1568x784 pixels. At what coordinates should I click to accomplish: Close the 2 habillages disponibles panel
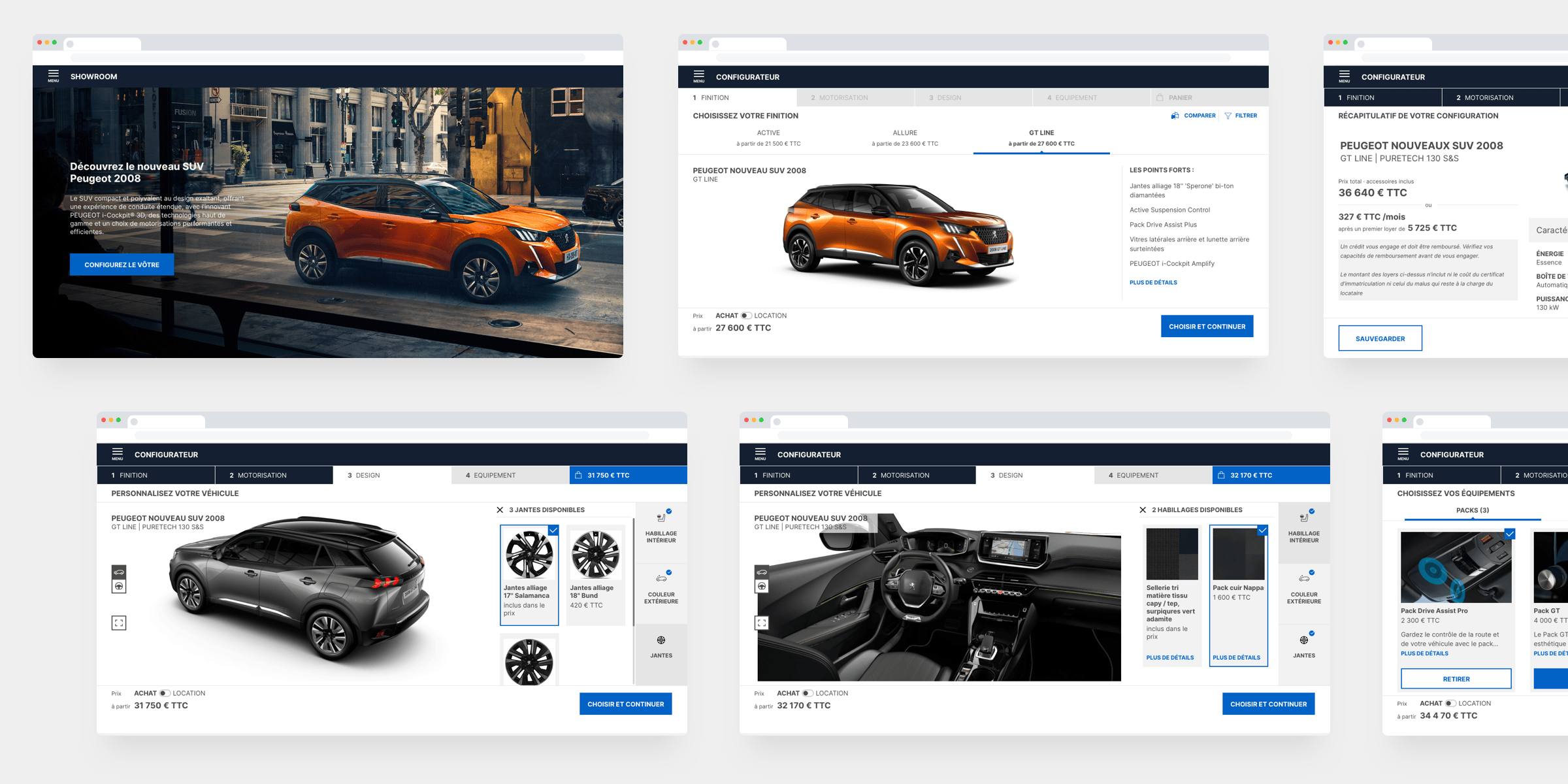1143,510
